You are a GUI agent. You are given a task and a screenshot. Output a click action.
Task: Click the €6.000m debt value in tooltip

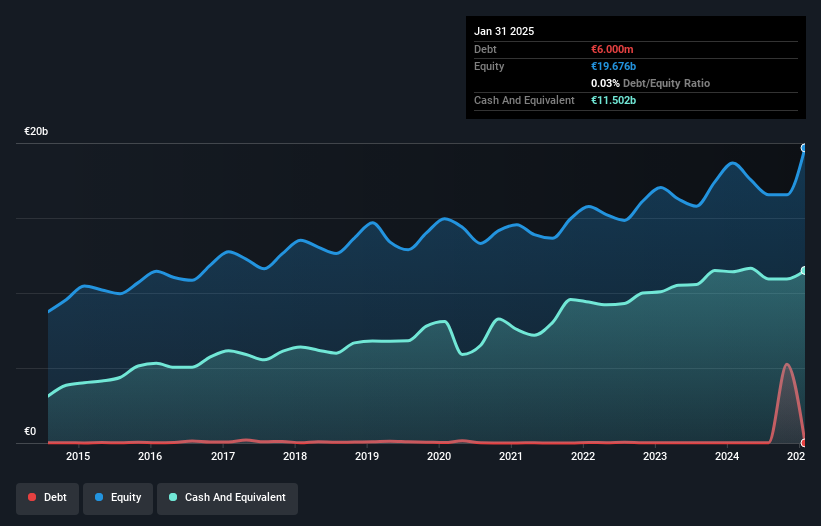(612, 49)
